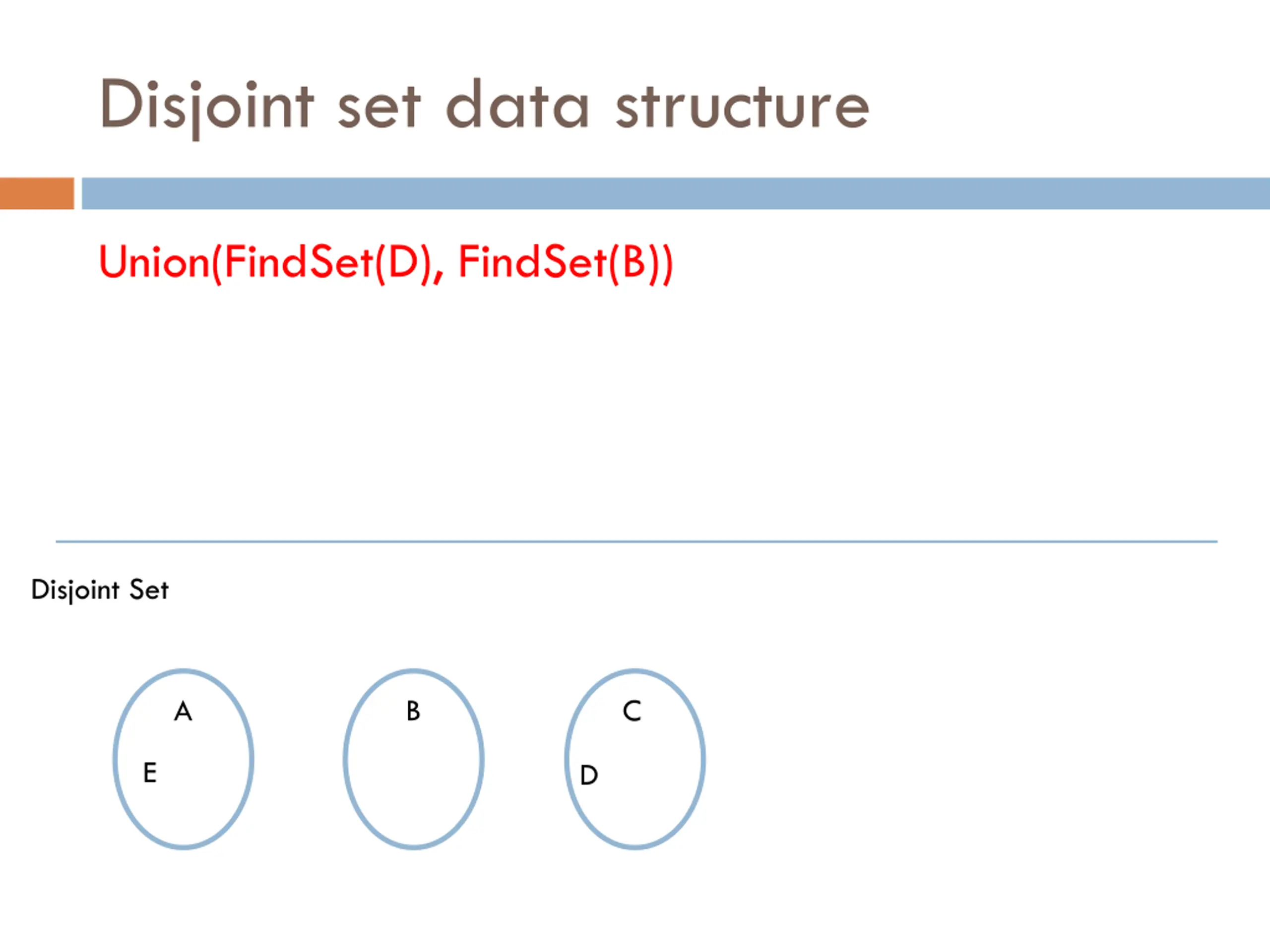Click the 'Disjoint Set' label
Image resolution: width=1270 pixels, height=952 pixels.
pyautogui.click(x=100, y=590)
